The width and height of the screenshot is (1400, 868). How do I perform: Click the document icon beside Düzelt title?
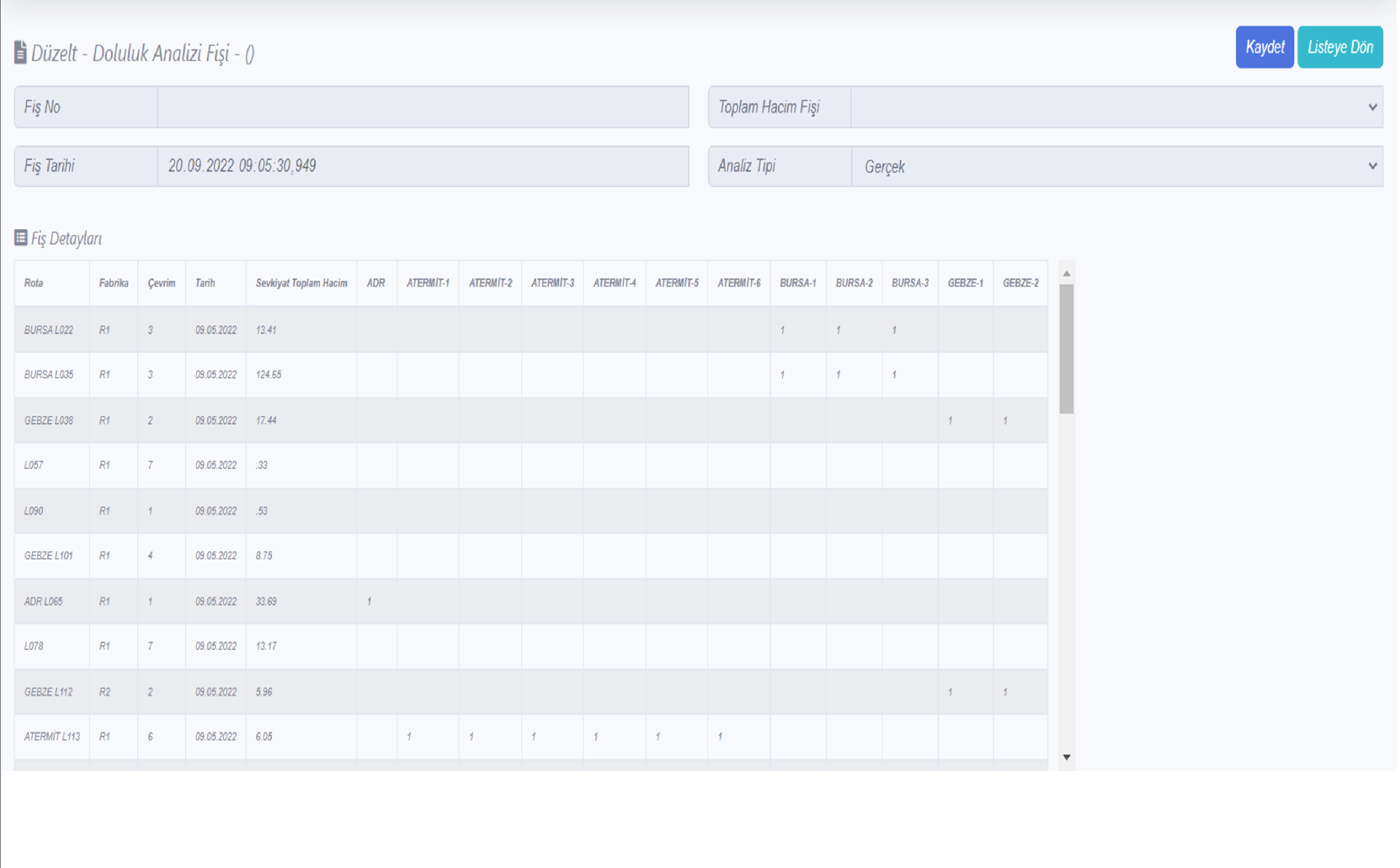coord(20,53)
